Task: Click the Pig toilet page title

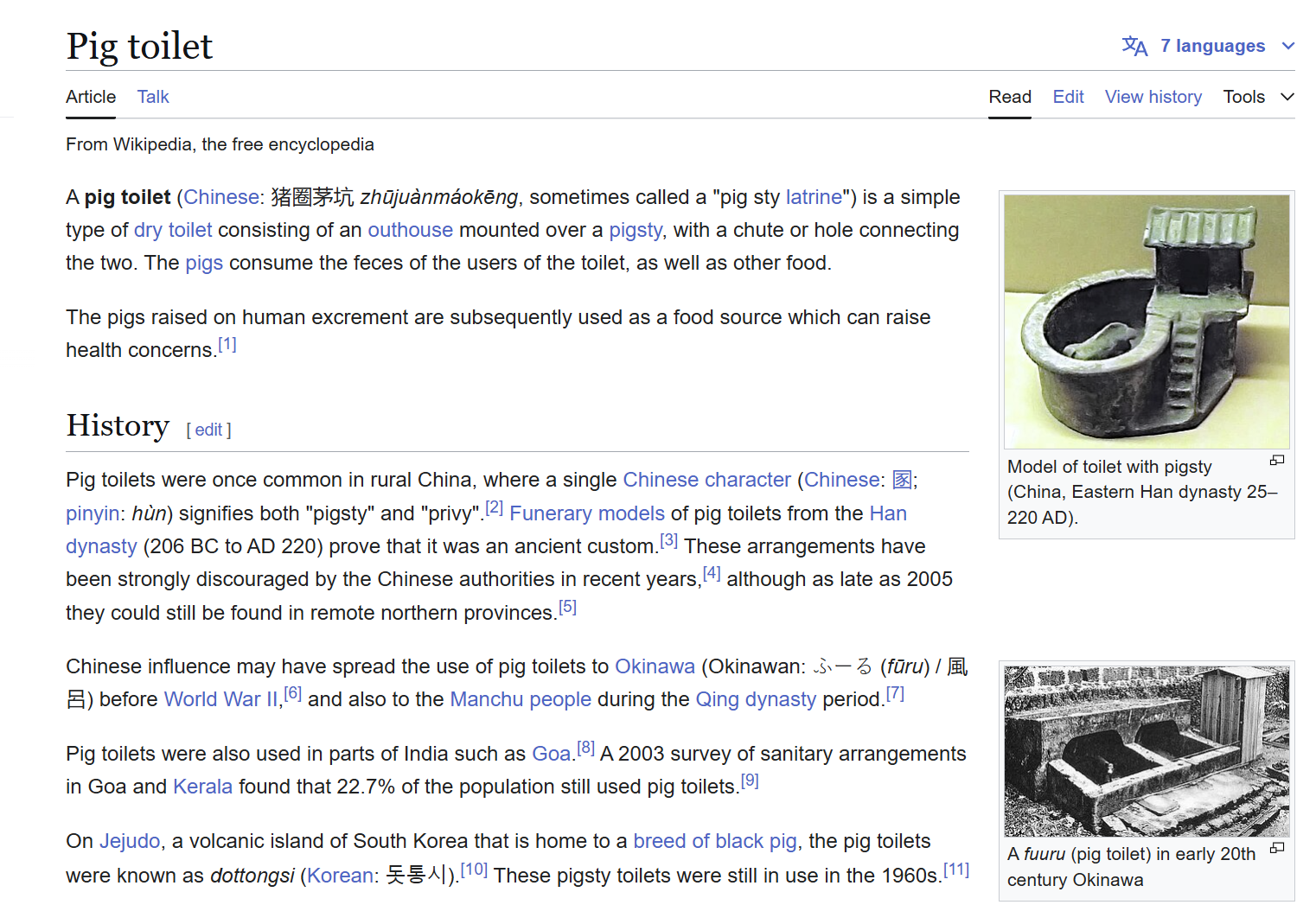Action: (139, 46)
